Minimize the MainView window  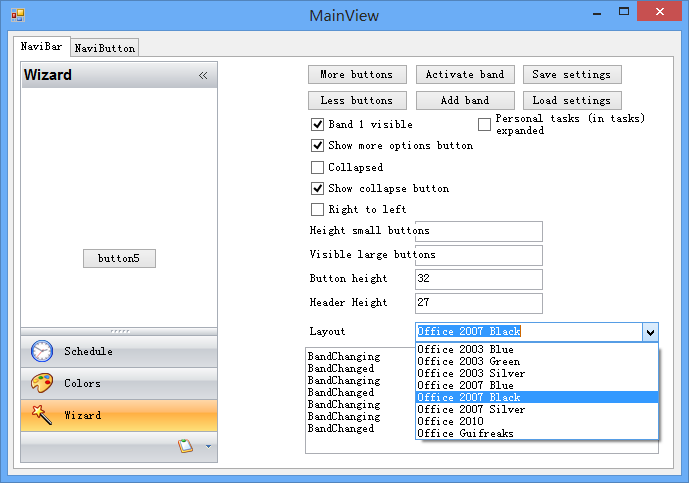point(597,13)
